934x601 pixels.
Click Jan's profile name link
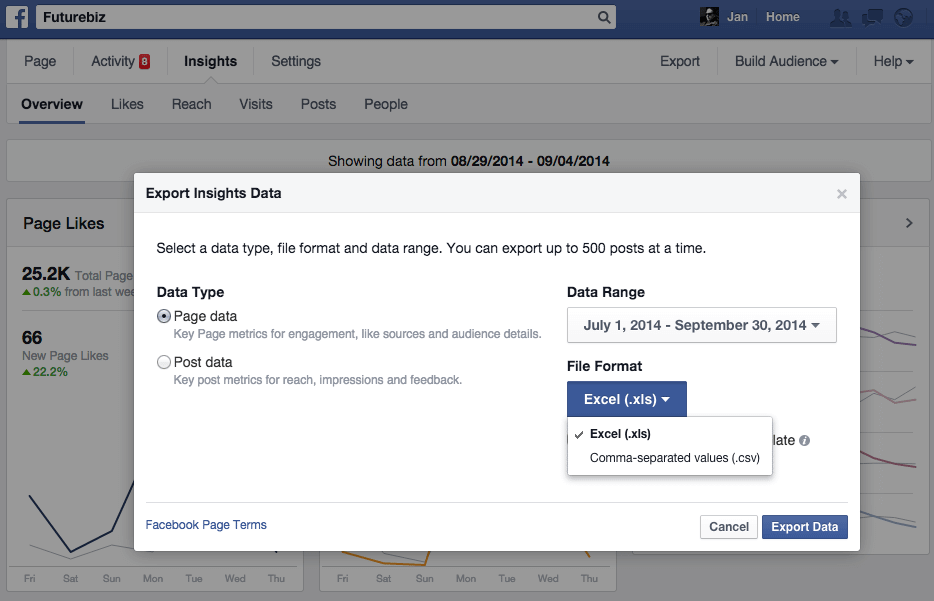point(737,17)
